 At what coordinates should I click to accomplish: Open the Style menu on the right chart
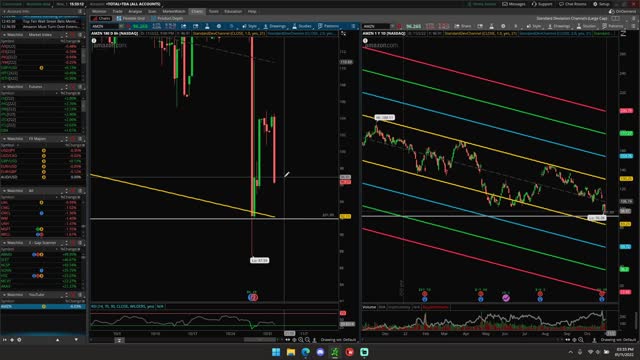pos(533,26)
